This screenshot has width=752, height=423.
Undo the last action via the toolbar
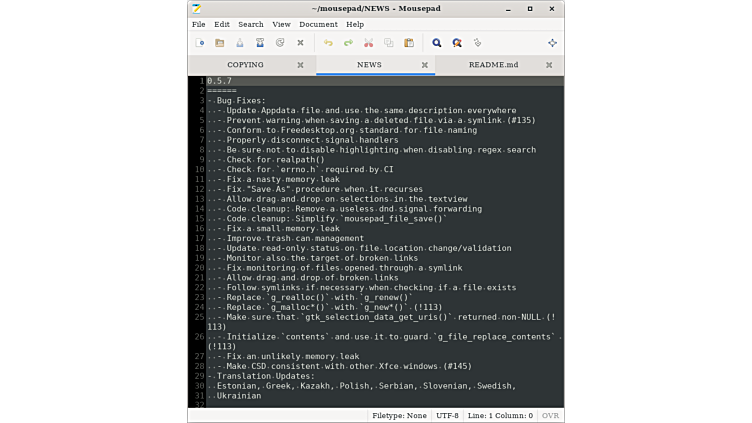[328, 43]
